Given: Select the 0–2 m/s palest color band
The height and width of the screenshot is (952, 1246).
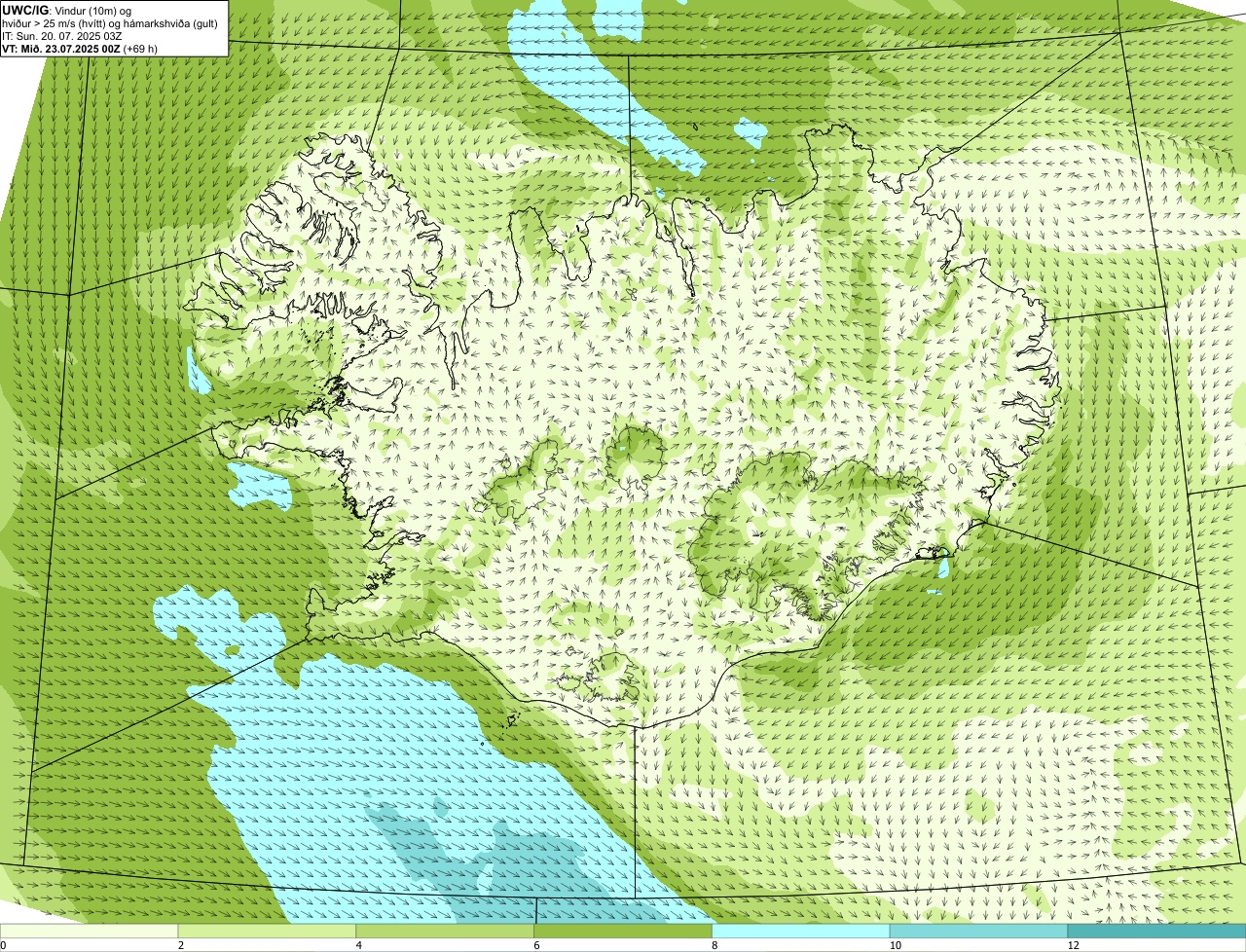Looking at the screenshot, I should coord(90,931).
